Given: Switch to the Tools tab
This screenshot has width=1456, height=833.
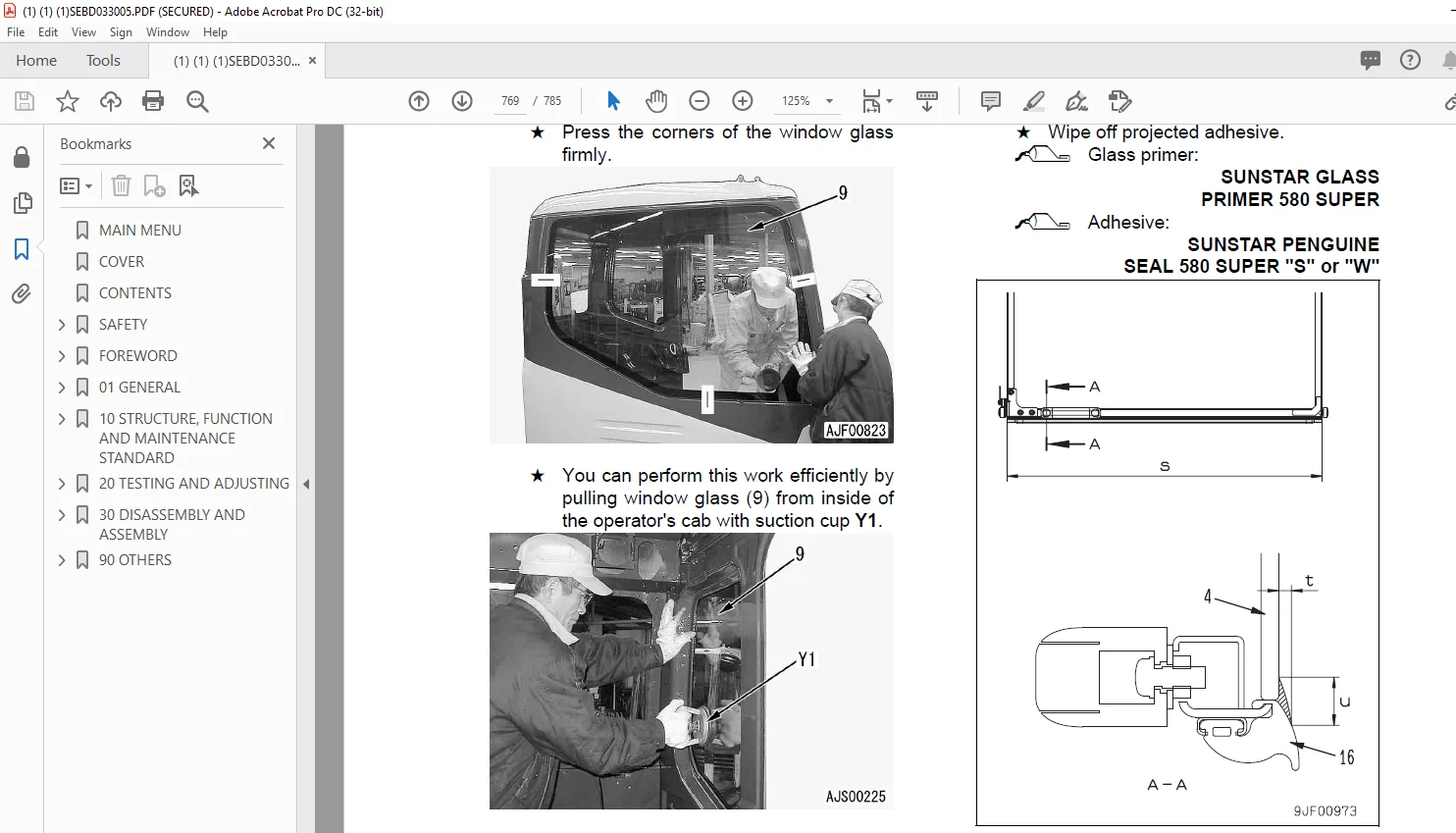Looking at the screenshot, I should pyautogui.click(x=103, y=61).
